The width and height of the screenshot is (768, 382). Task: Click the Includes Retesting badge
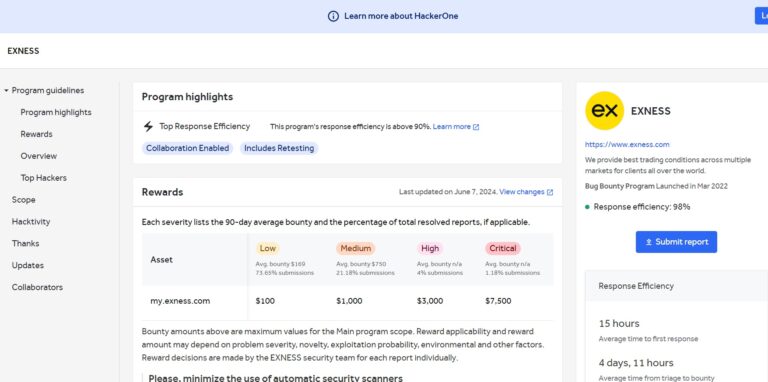(x=279, y=148)
